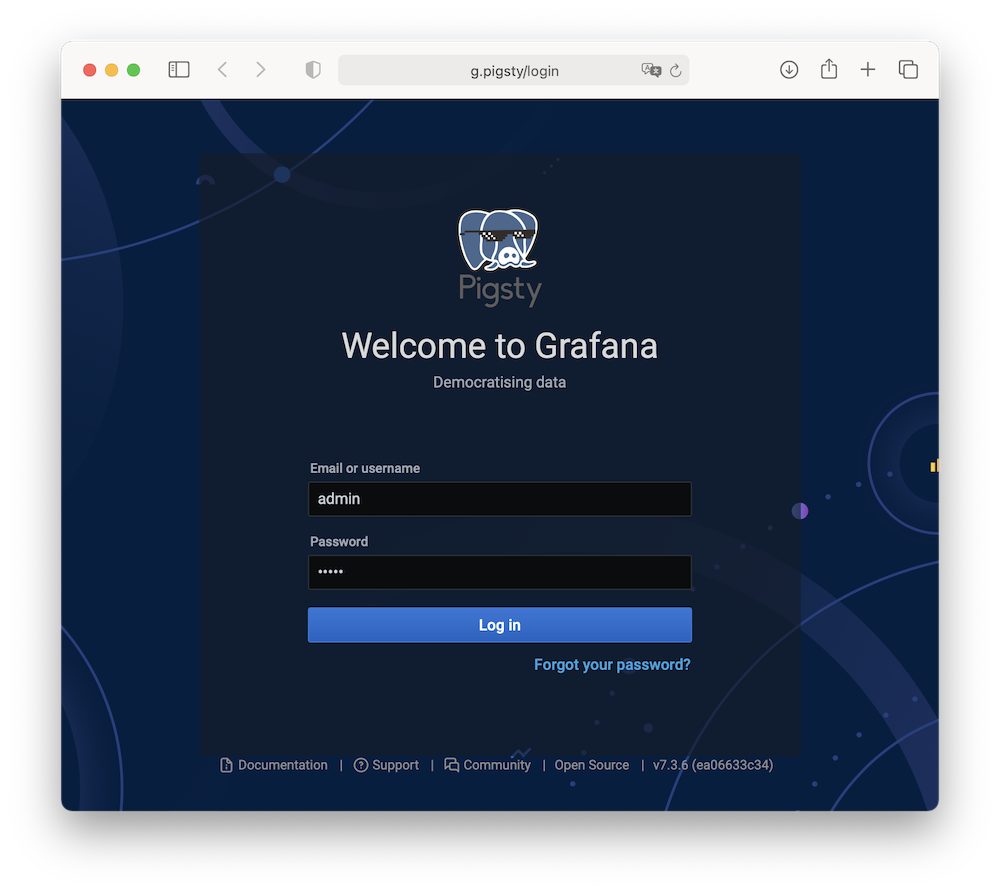Click the Democratising data subtitle
The height and width of the screenshot is (892, 1000).
(x=499, y=382)
